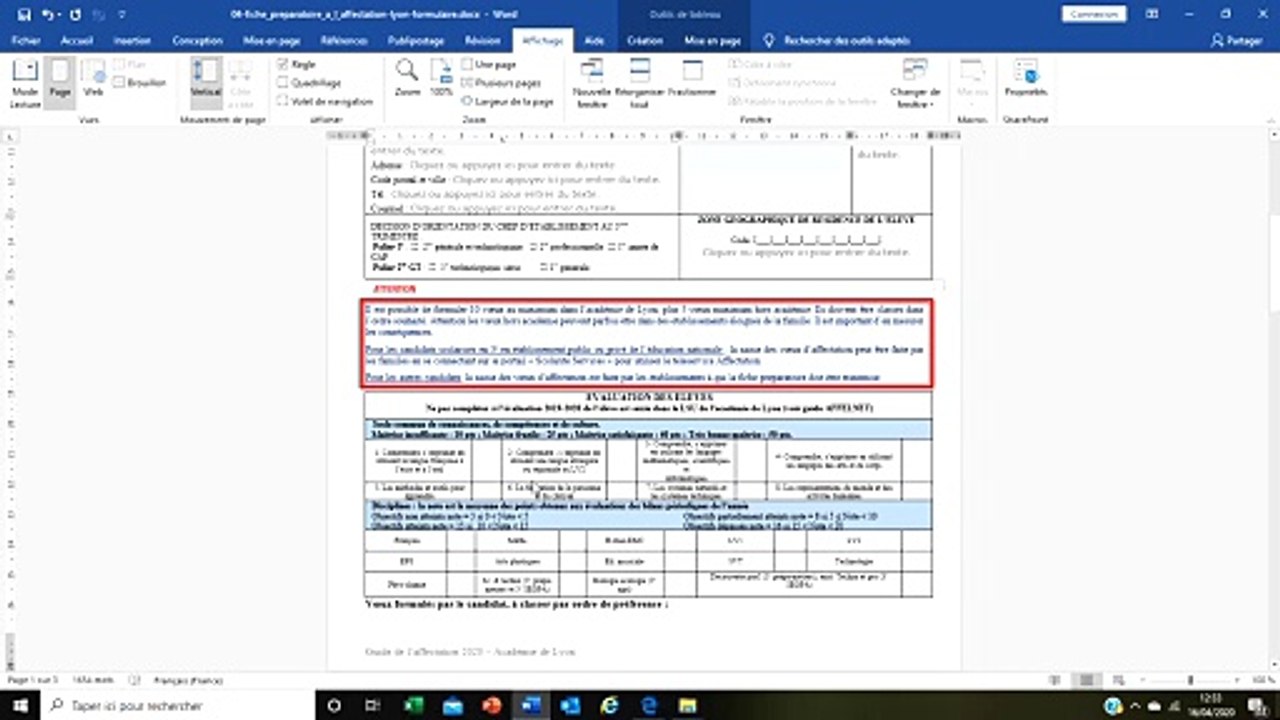Switch to the Conception tab
1280x720 pixels.
point(197,41)
